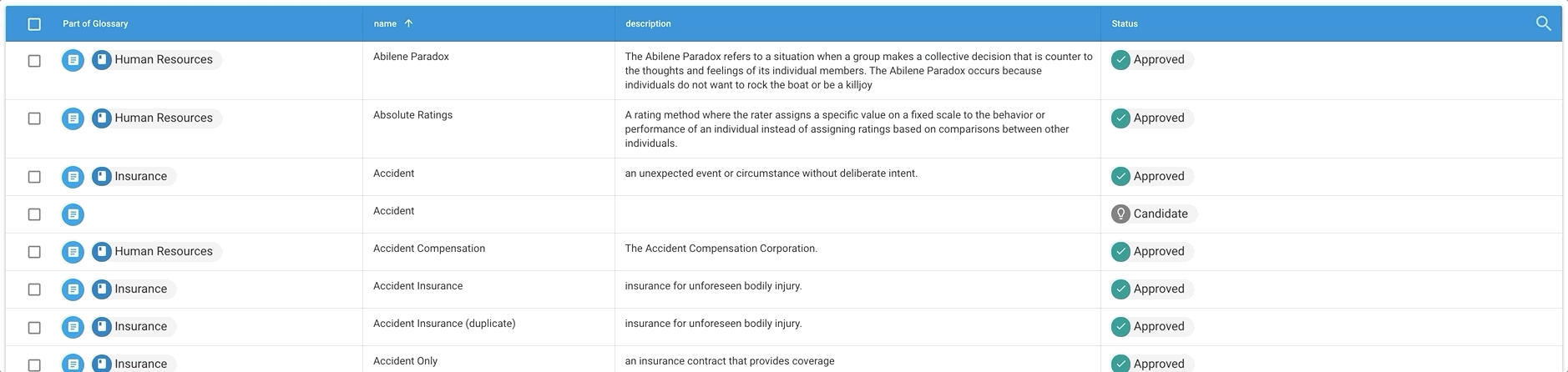The width and height of the screenshot is (1568, 372).
Task: Toggle the select-all checkbox in header
Action: 34,24
